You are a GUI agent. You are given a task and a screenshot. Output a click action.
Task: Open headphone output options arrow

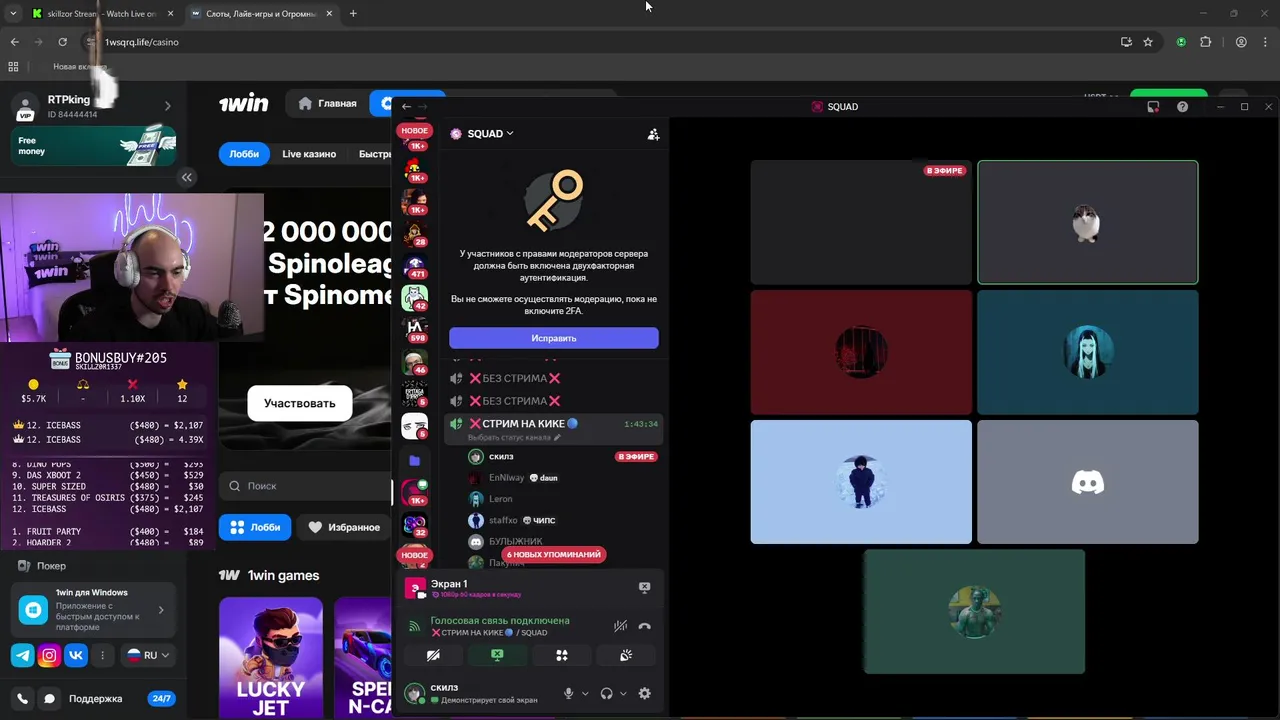[x=623, y=693]
